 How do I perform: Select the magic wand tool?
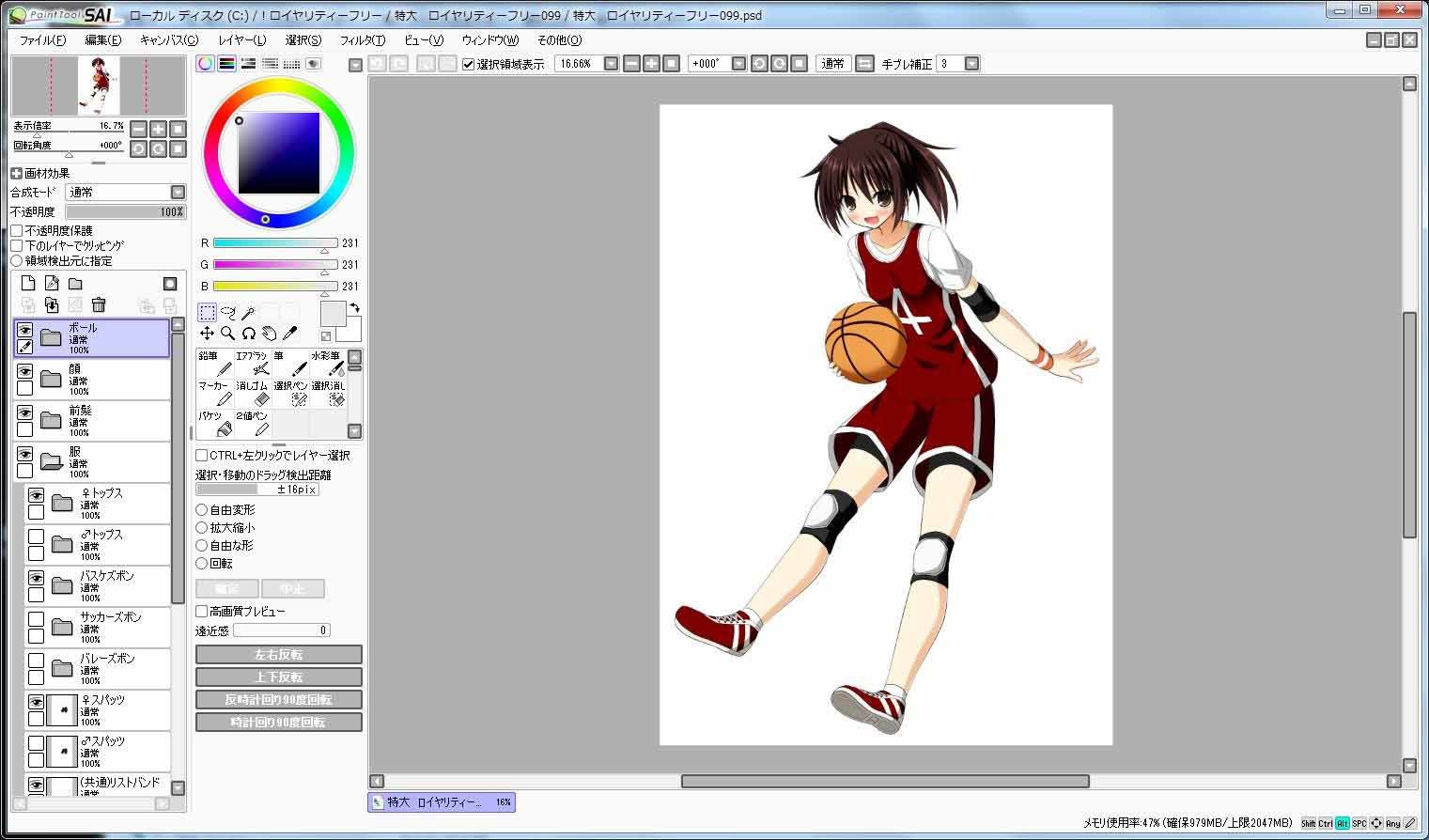point(248,312)
